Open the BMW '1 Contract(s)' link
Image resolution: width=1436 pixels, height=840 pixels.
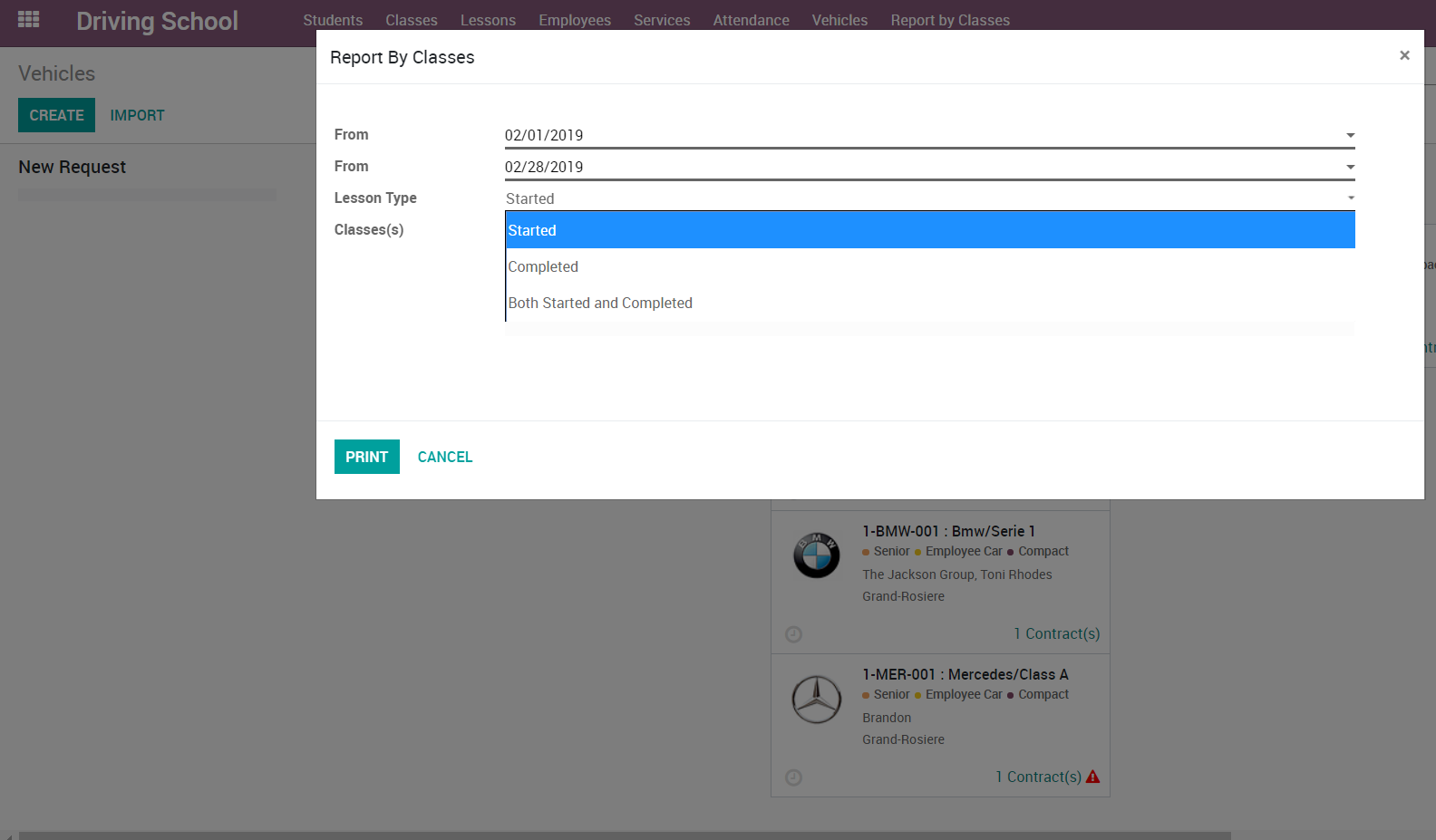(1056, 633)
